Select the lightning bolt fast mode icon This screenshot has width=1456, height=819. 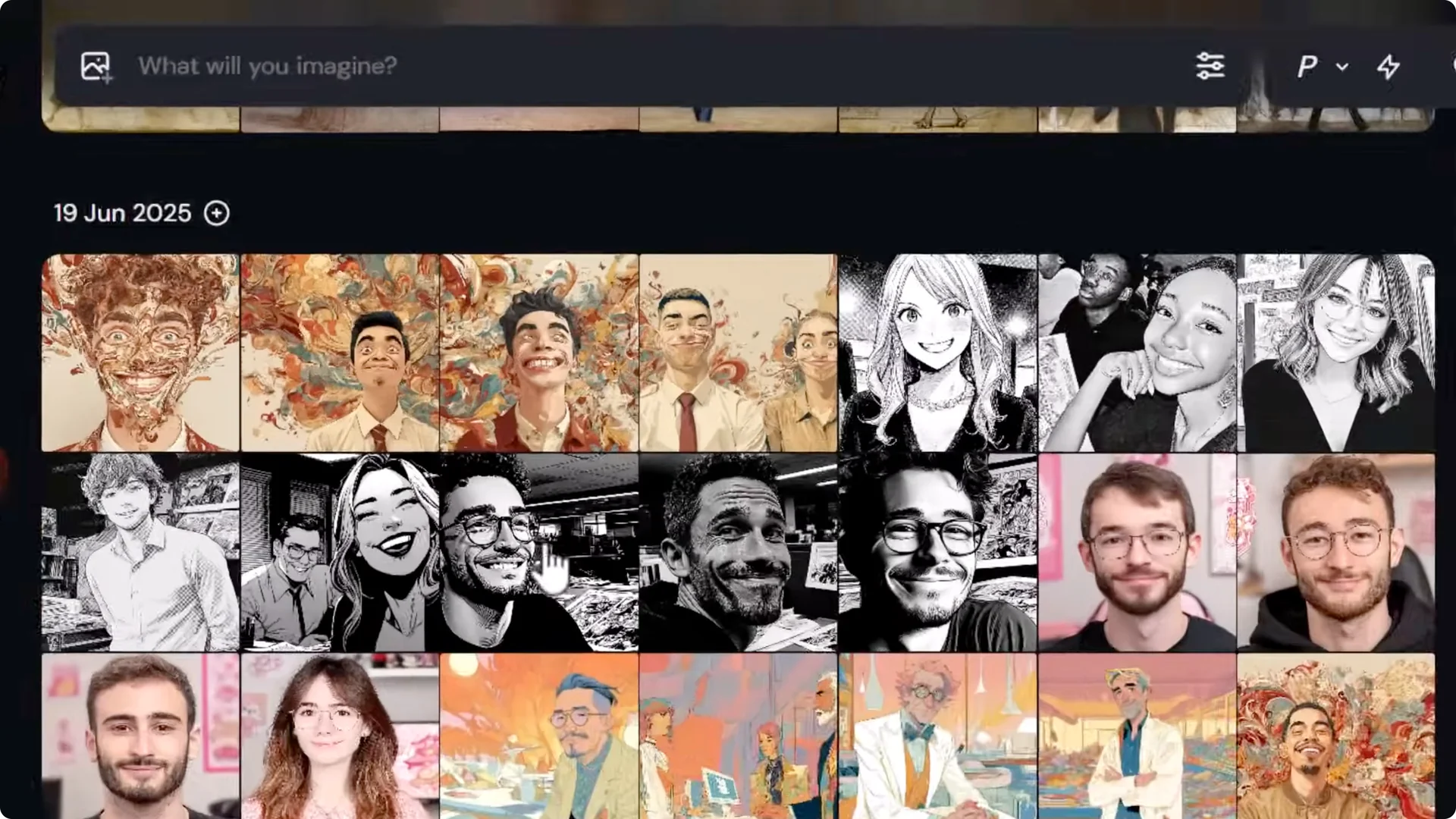pos(1389,67)
